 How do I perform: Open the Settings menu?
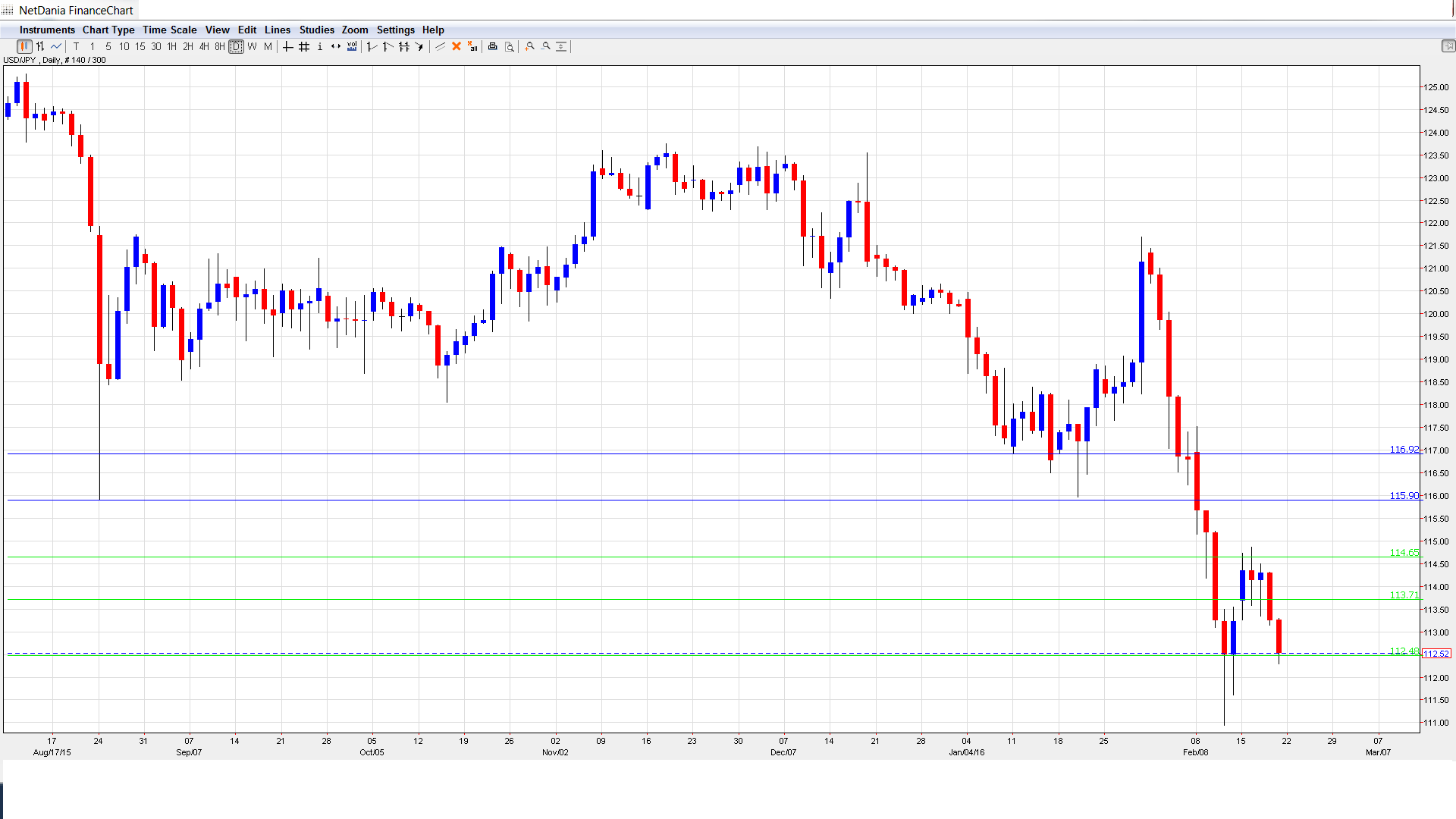(395, 30)
